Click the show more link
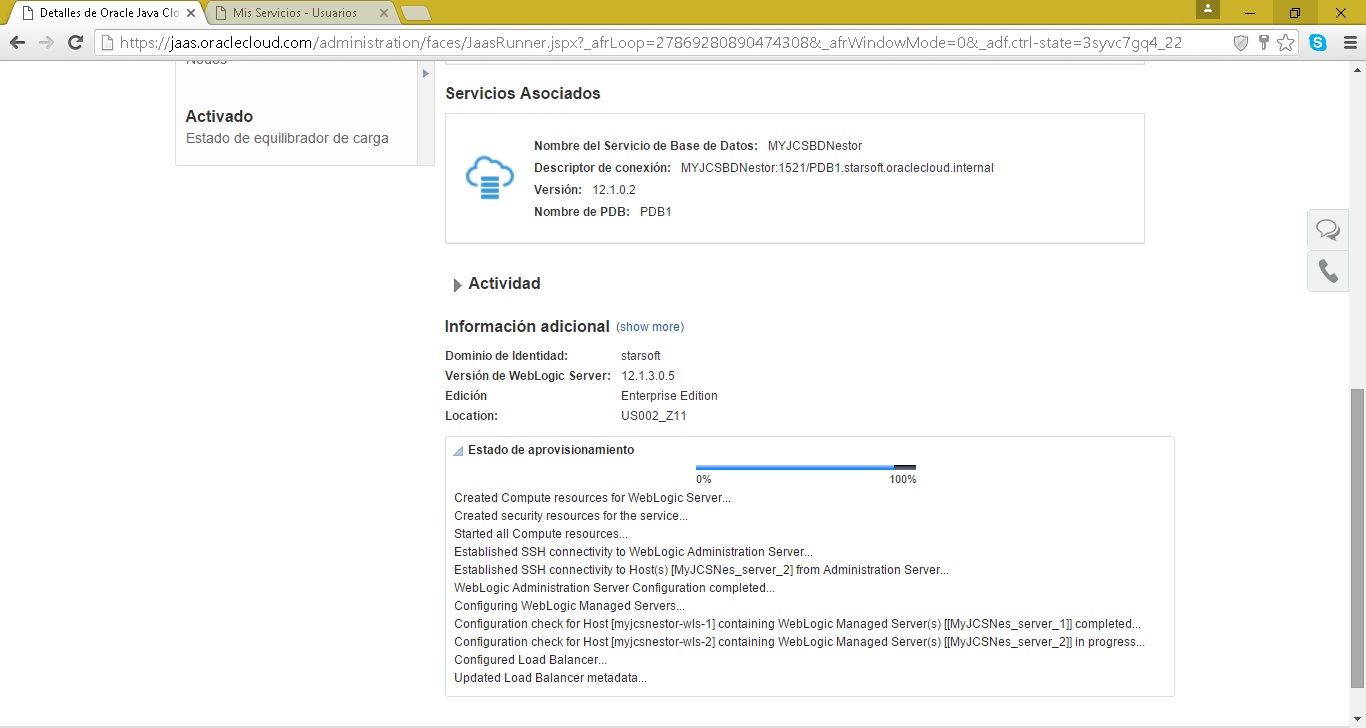This screenshot has width=1366, height=728. [650, 327]
